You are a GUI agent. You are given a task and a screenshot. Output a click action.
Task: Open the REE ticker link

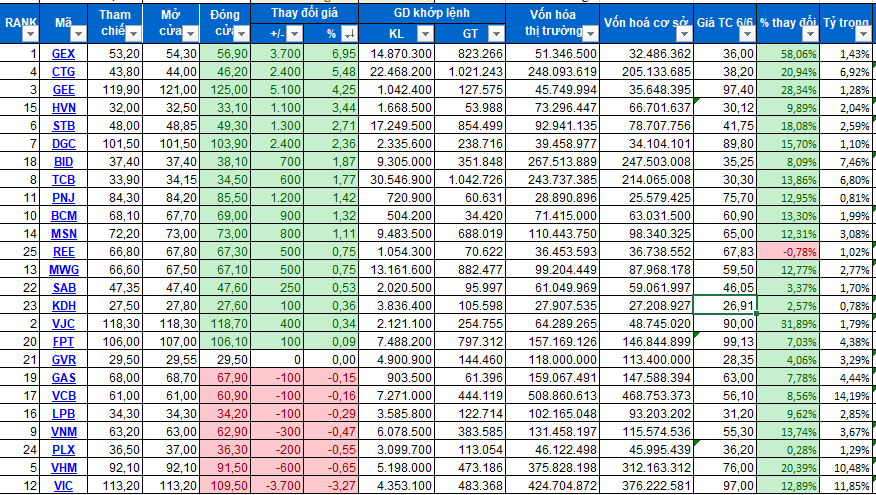coord(63,252)
